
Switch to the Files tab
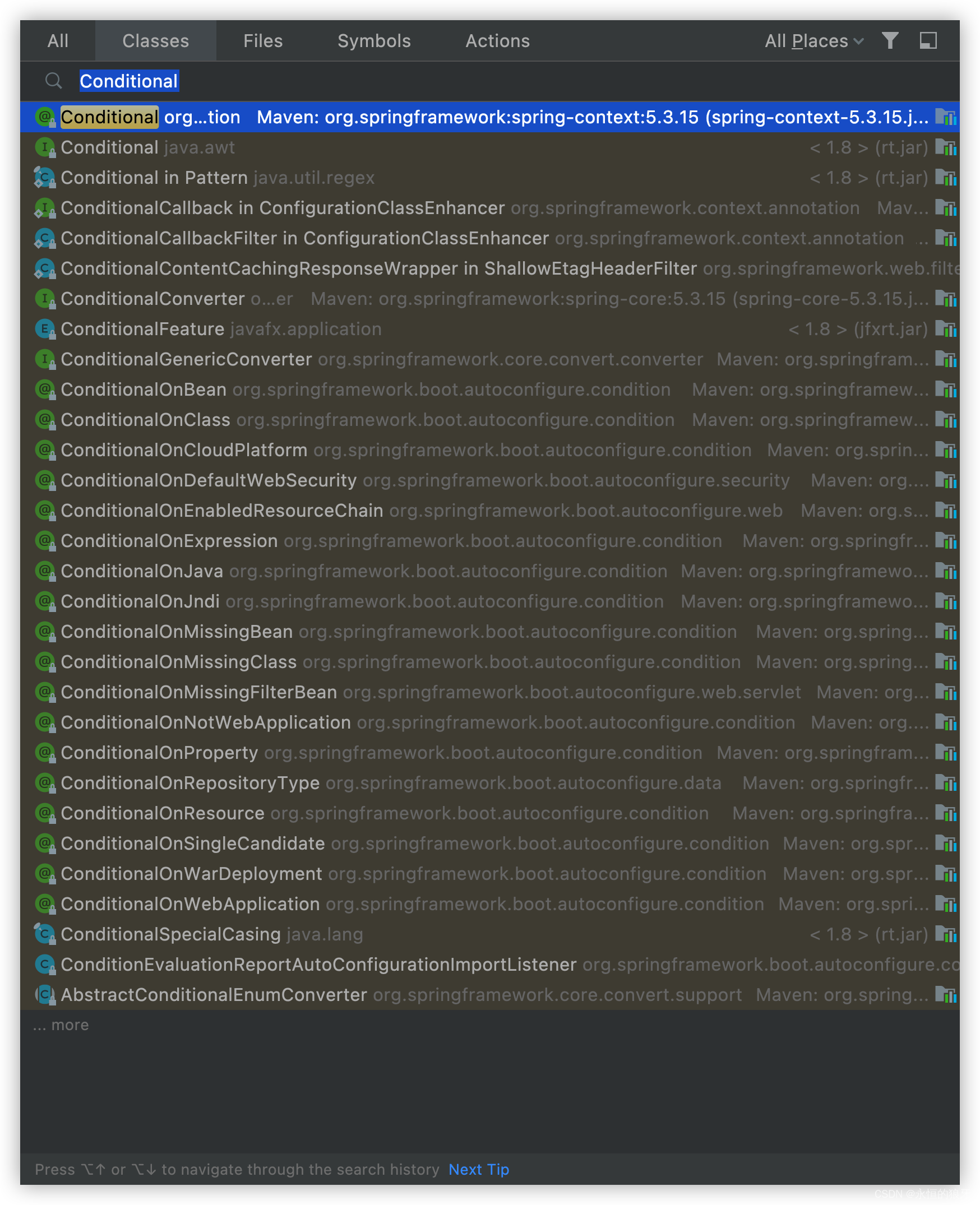pyautogui.click(x=262, y=41)
